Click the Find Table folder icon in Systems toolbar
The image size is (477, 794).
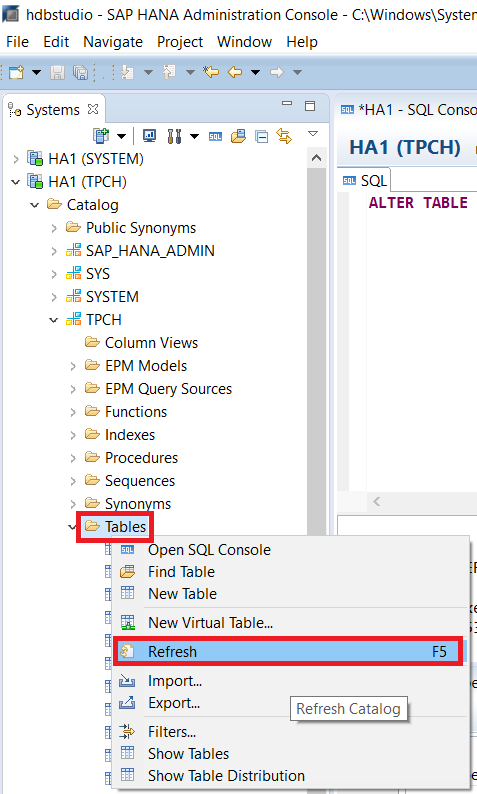pyautogui.click(x=238, y=136)
